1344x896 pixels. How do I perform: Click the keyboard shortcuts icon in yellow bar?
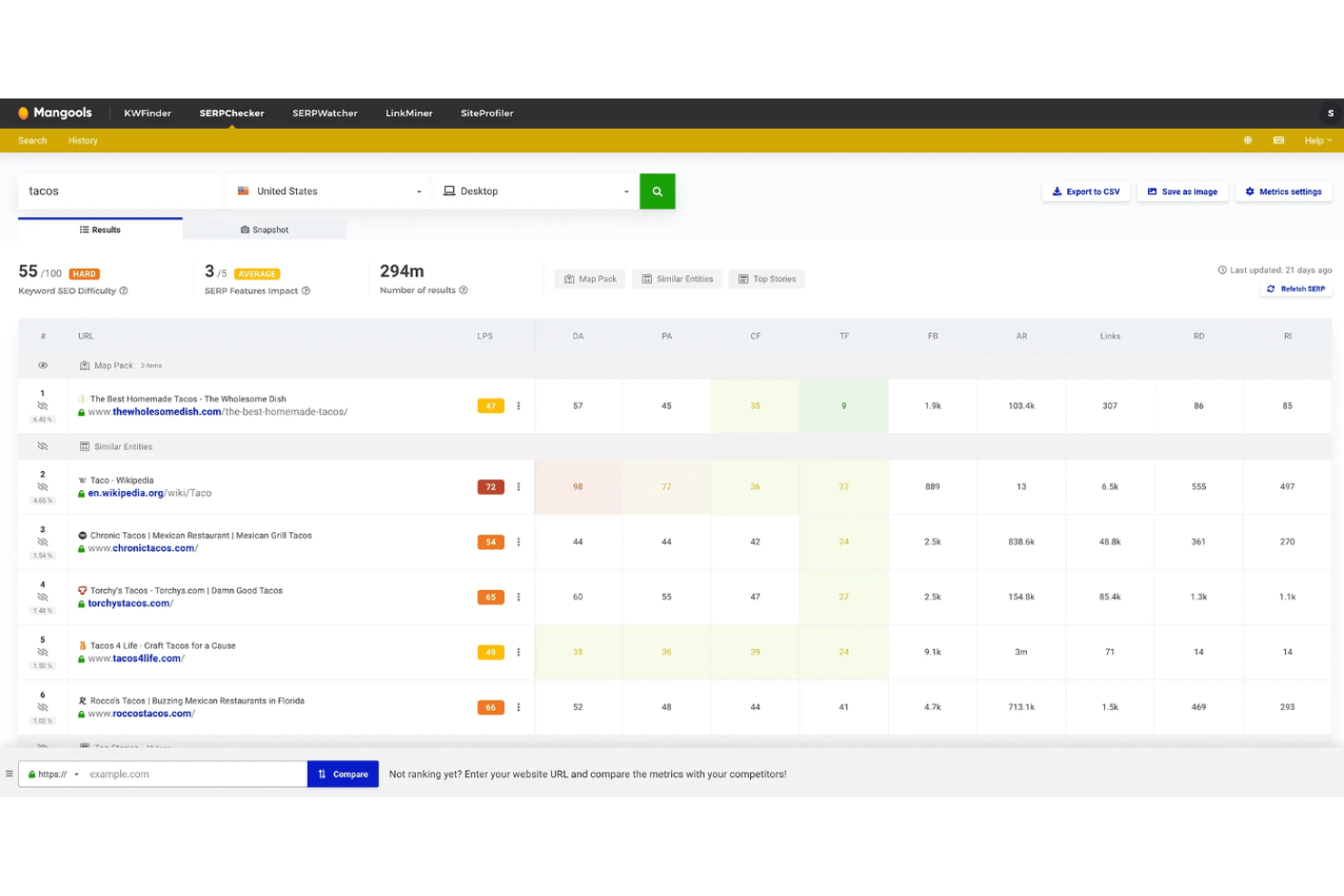click(x=1279, y=140)
